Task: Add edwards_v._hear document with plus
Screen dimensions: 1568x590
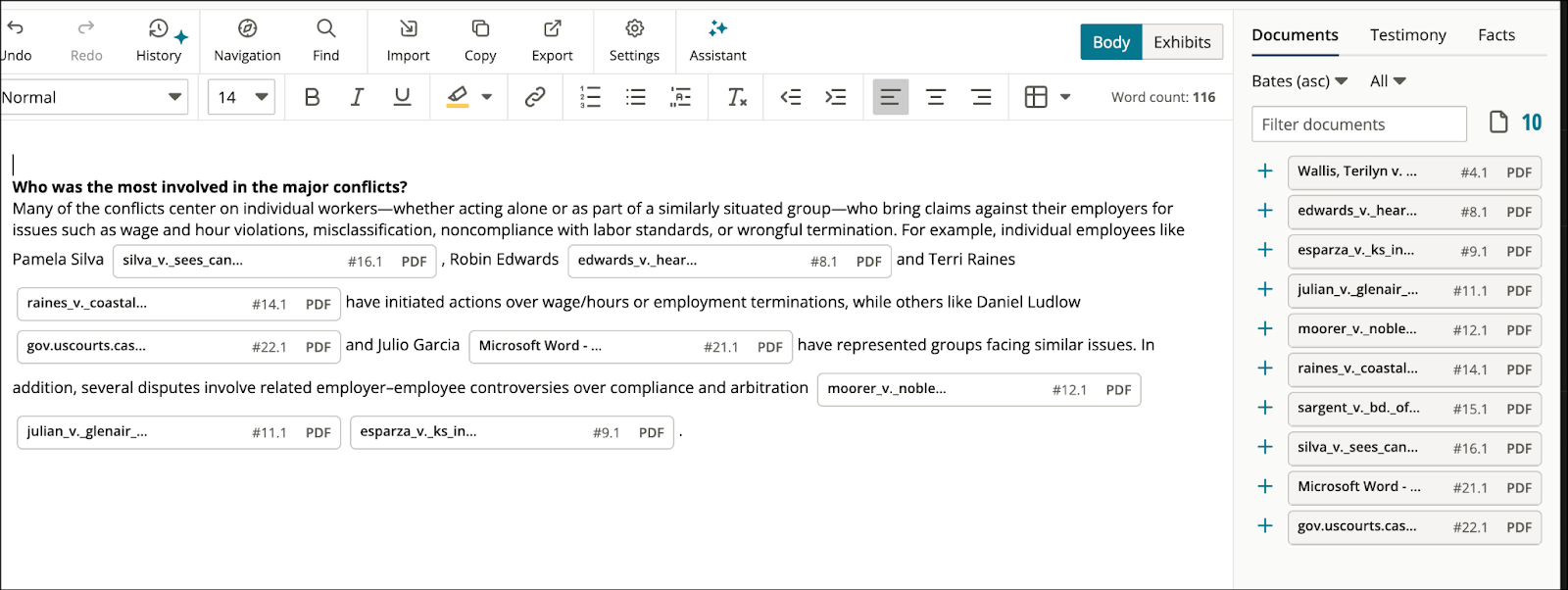Action: (1265, 211)
